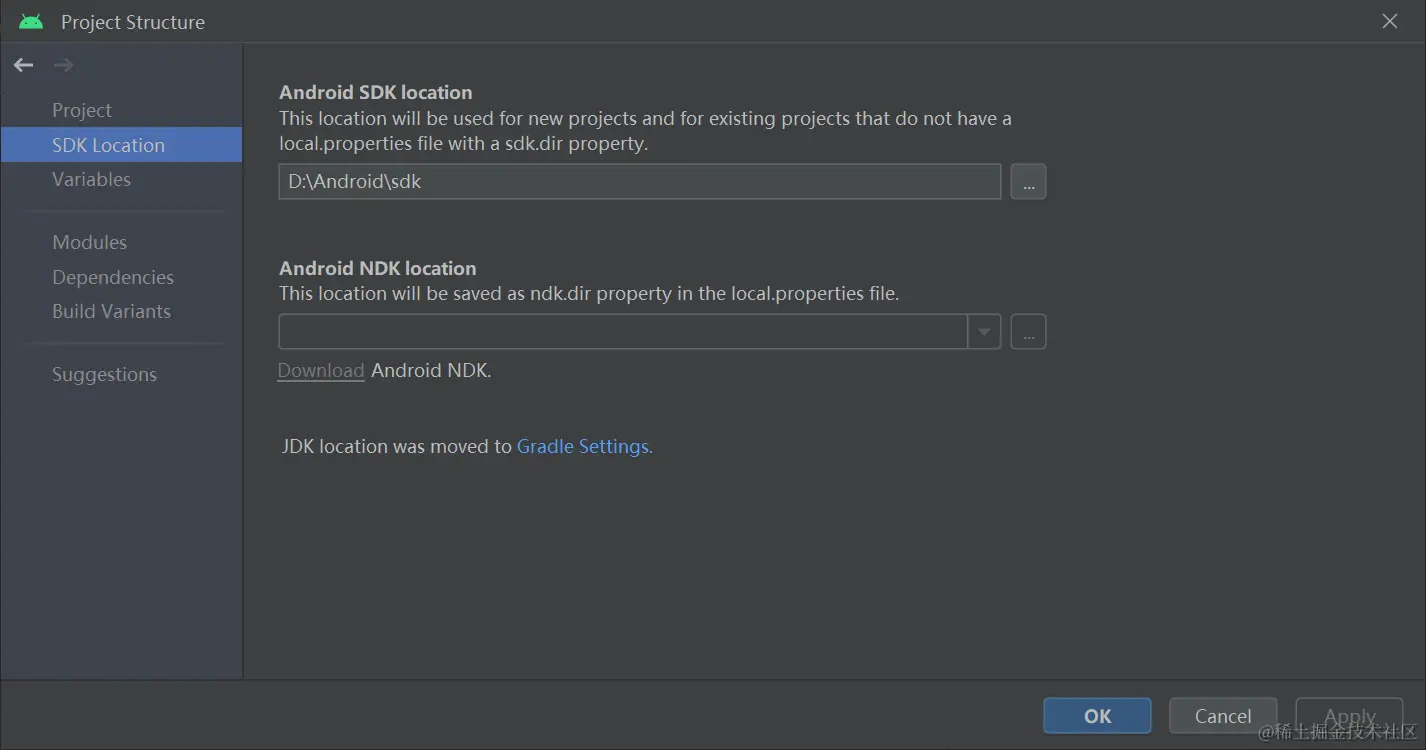Focus the Android SDK location path field
Image resolution: width=1426 pixels, height=750 pixels.
coord(640,182)
